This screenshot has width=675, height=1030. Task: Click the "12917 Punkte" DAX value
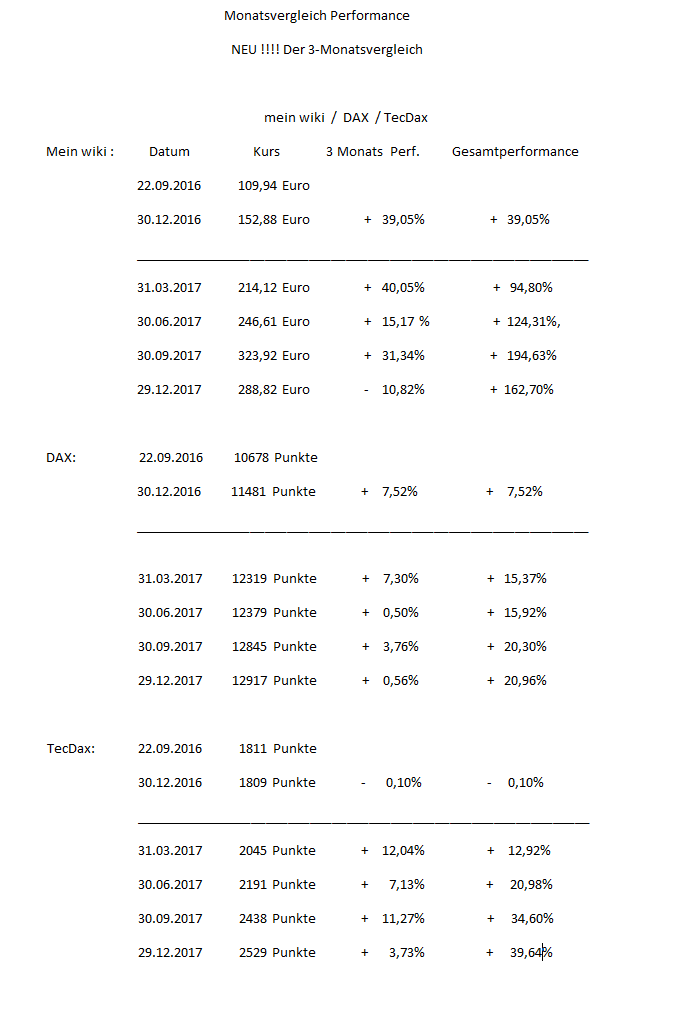pos(274,681)
